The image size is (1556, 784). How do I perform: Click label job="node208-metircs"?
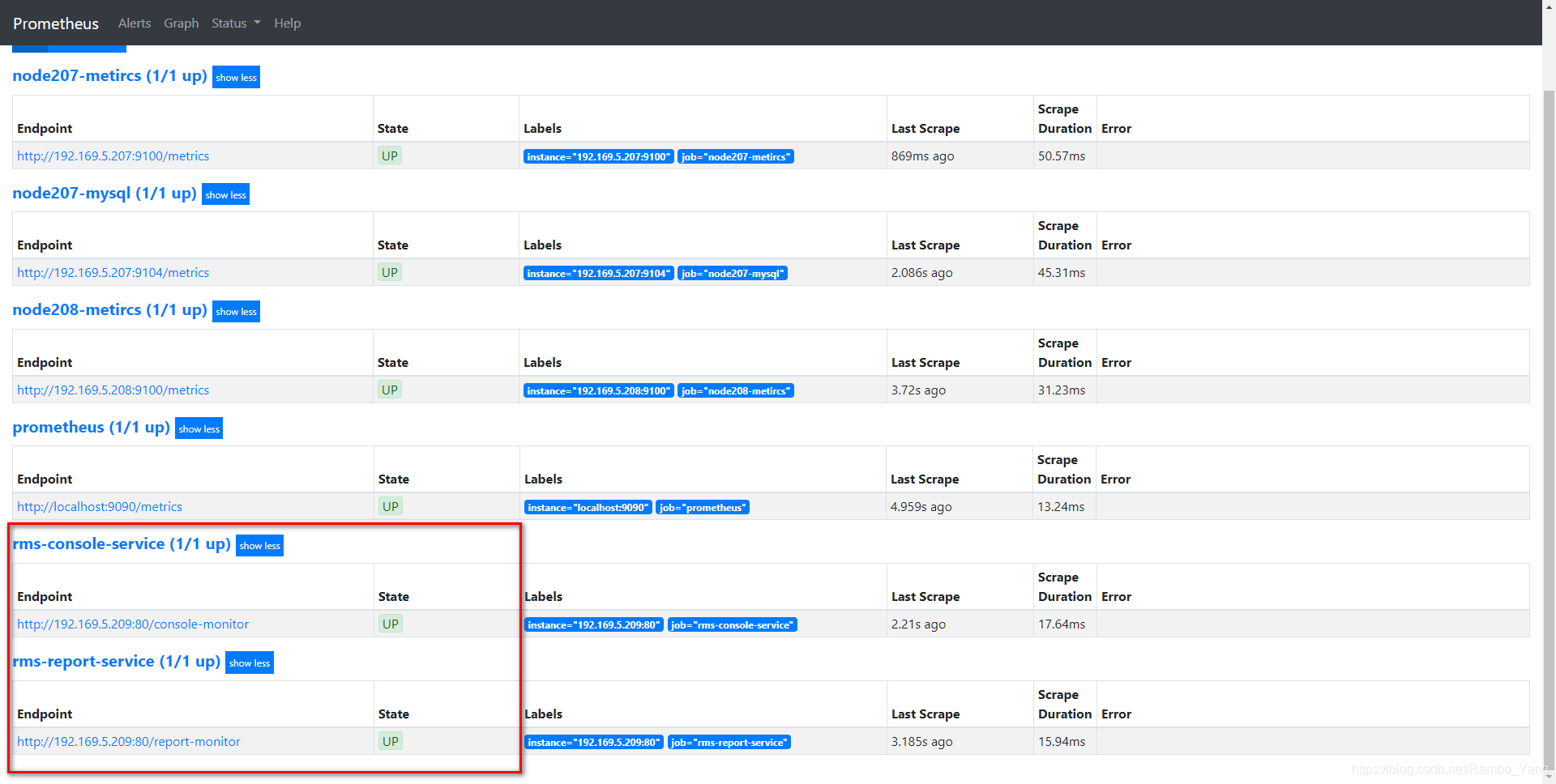[x=736, y=391]
